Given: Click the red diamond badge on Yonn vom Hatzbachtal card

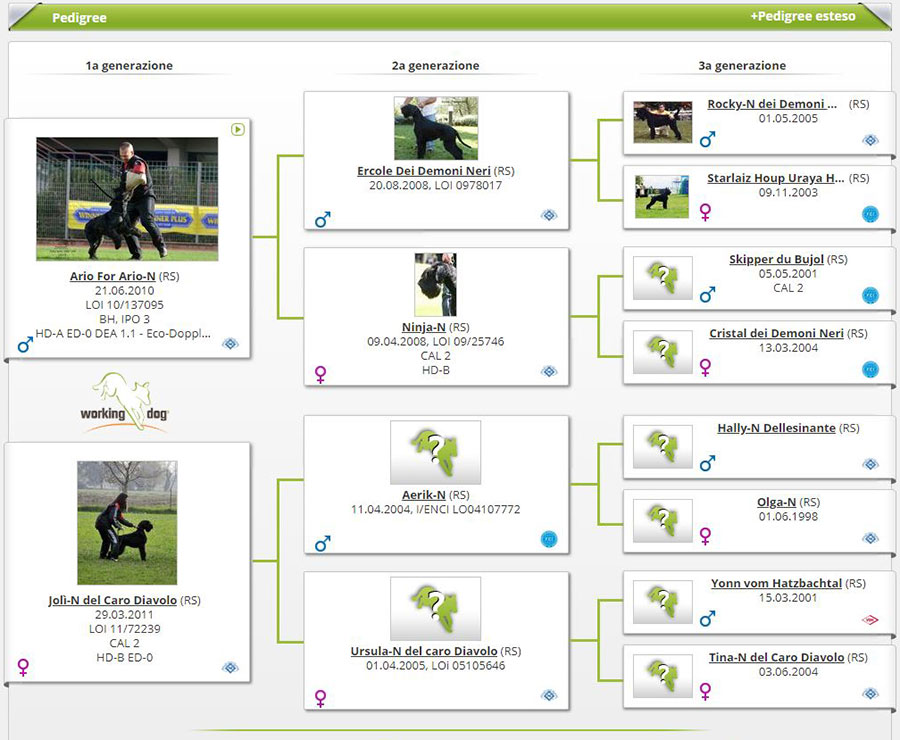Looking at the screenshot, I should (x=870, y=619).
